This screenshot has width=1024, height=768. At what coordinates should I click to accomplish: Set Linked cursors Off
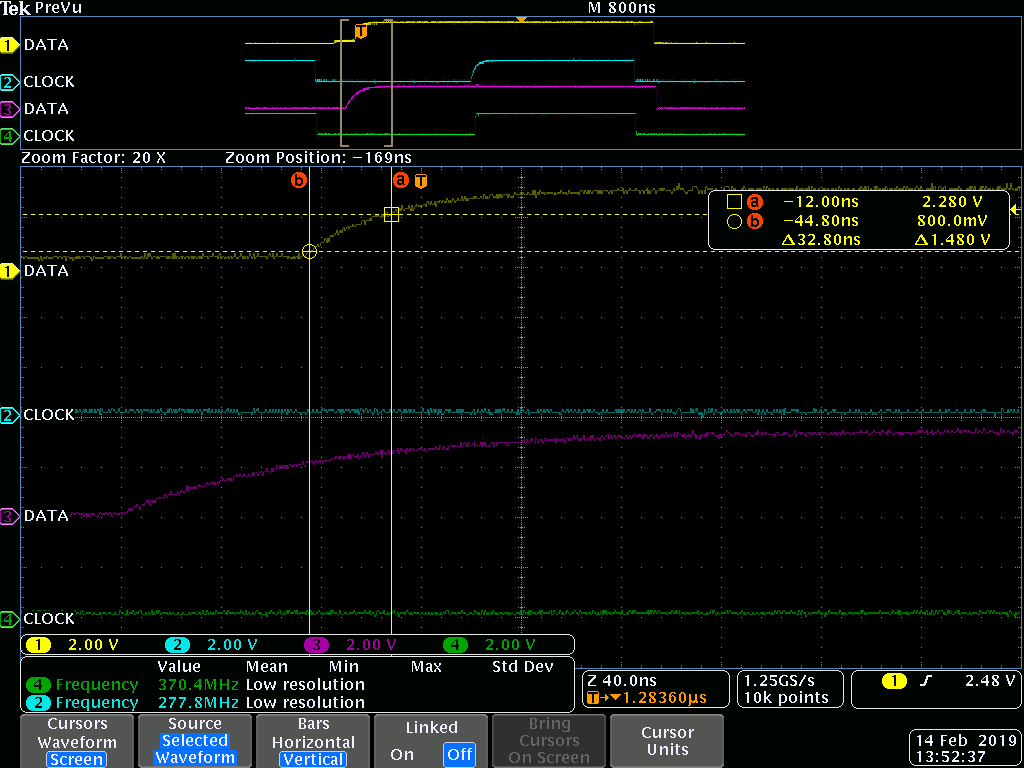click(x=459, y=754)
